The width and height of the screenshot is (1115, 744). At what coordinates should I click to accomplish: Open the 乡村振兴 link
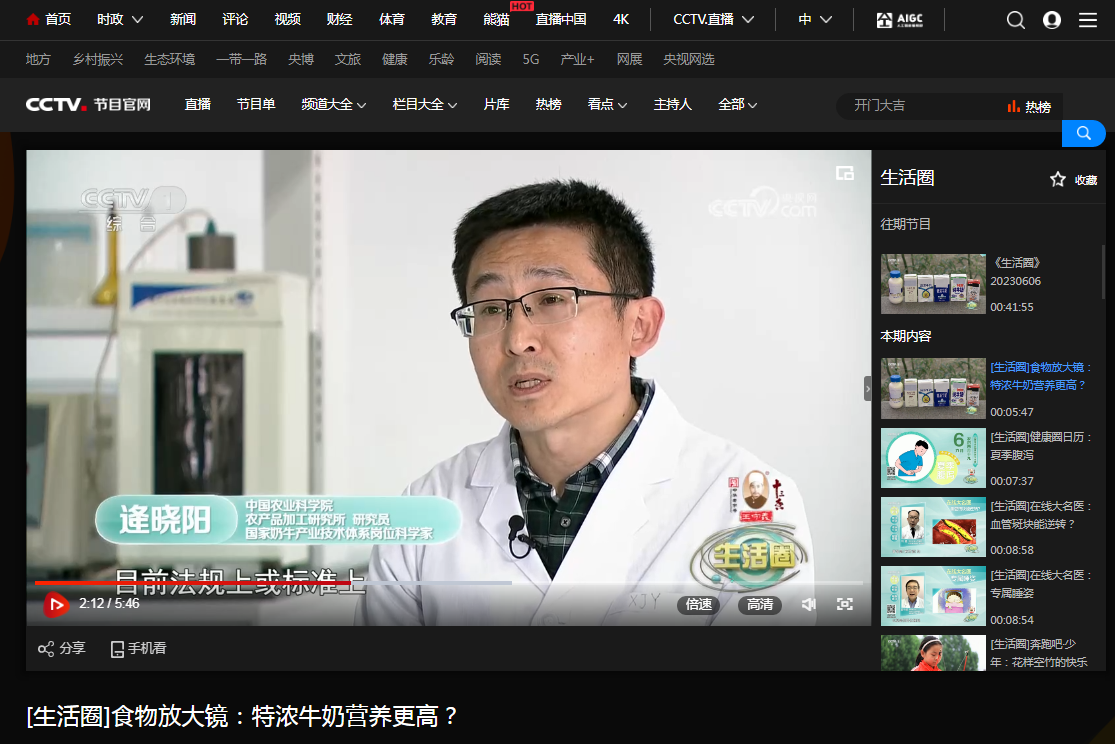coord(98,59)
